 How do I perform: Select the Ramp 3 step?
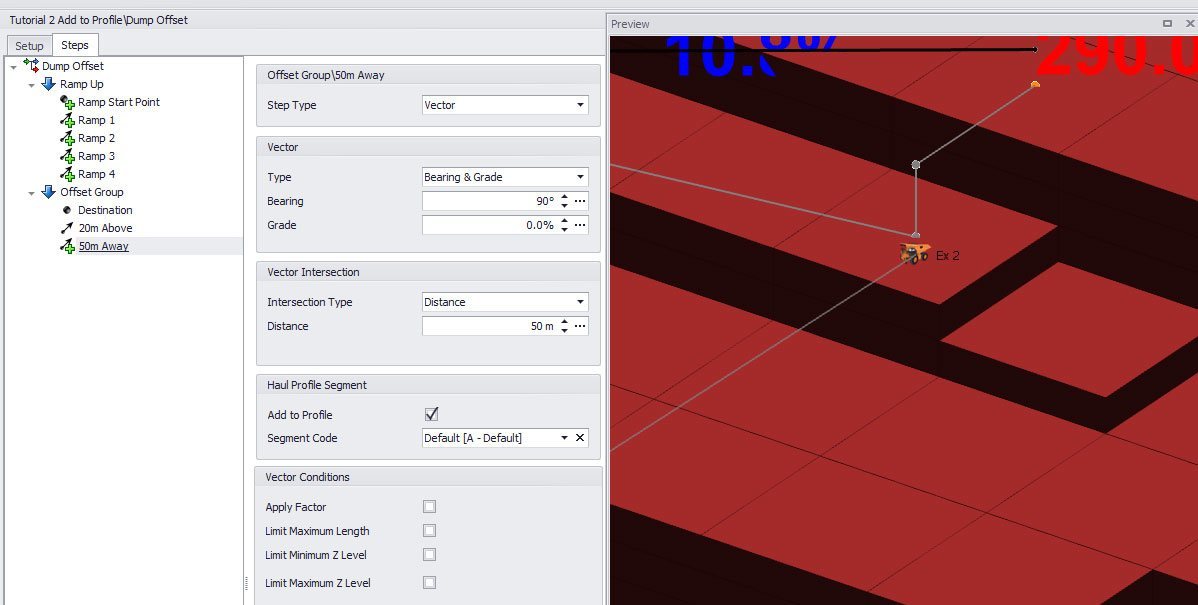96,156
